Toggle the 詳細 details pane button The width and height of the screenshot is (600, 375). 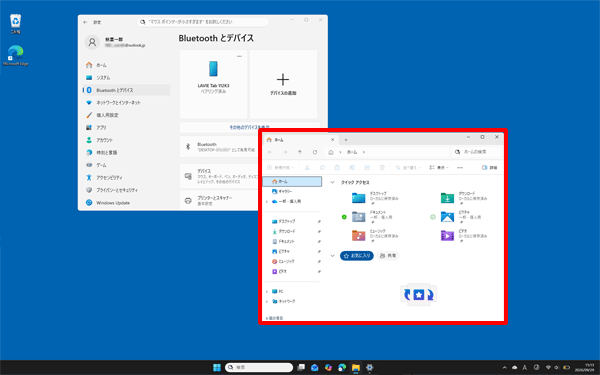(x=489, y=168)
